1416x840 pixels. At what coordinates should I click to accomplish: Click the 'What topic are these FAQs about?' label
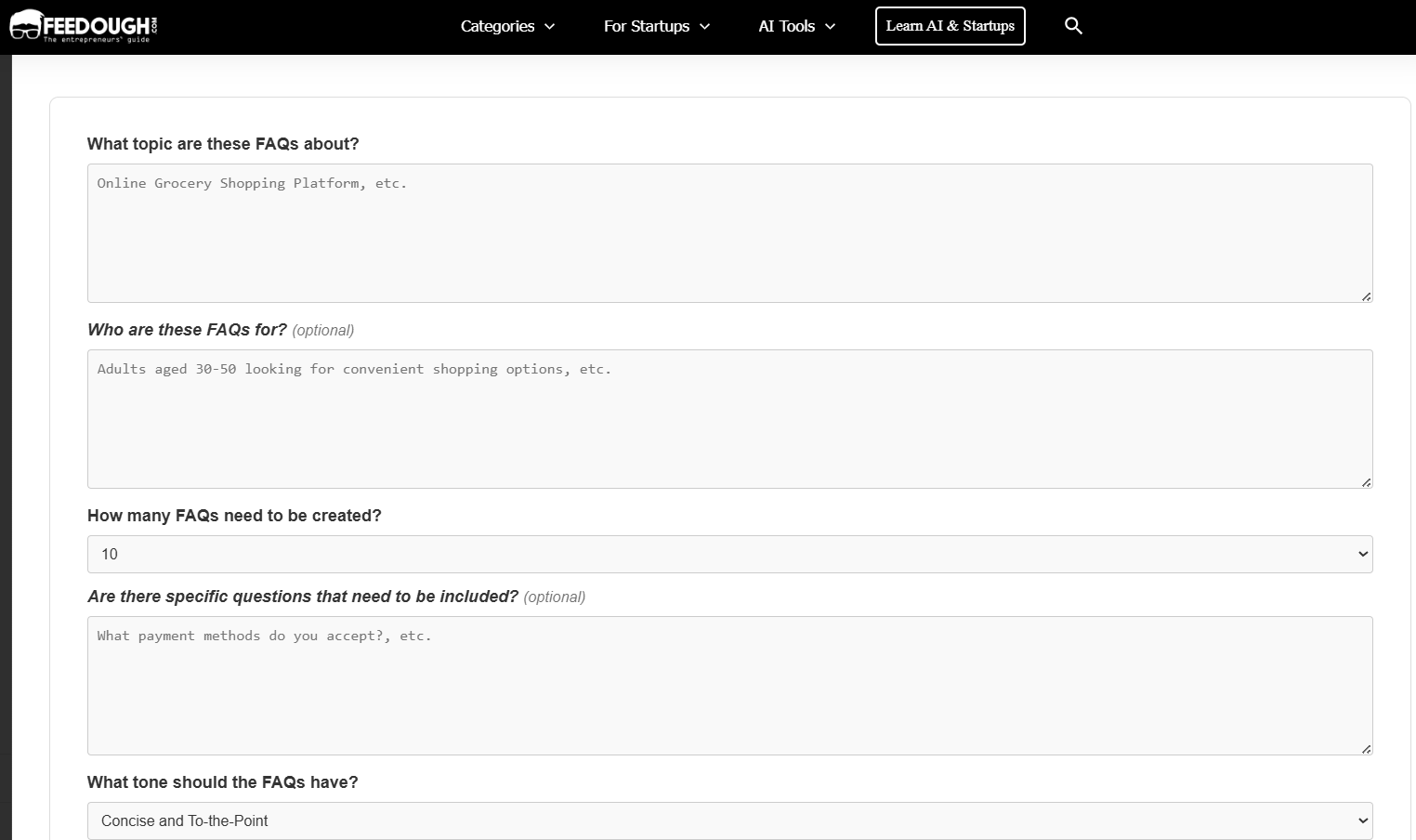click(223, 144)
